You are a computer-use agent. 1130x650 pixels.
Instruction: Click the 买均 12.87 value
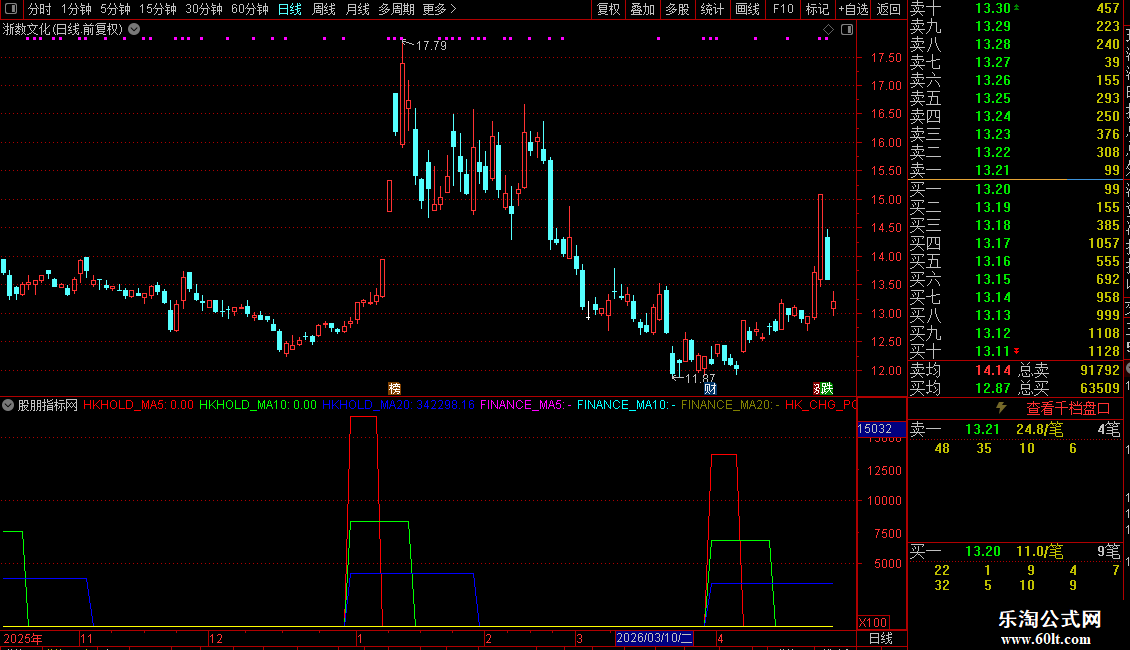993,388
